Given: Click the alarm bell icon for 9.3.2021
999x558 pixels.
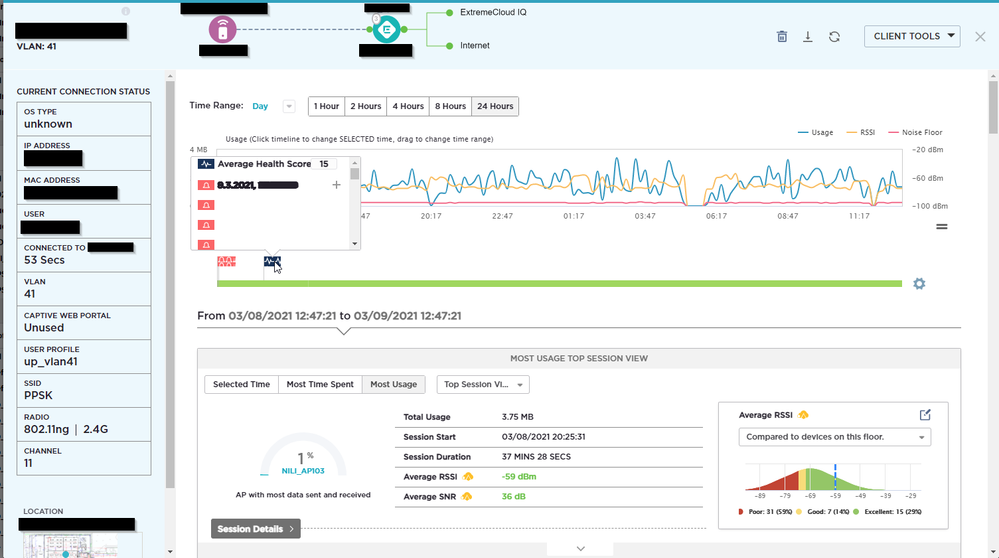Looking at the screenshot, I should (x=206, y=185).
